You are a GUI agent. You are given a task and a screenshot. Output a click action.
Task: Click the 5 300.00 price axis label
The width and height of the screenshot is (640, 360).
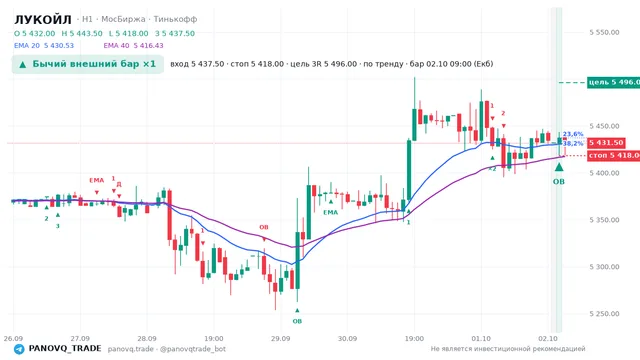[x=604, y=267]
